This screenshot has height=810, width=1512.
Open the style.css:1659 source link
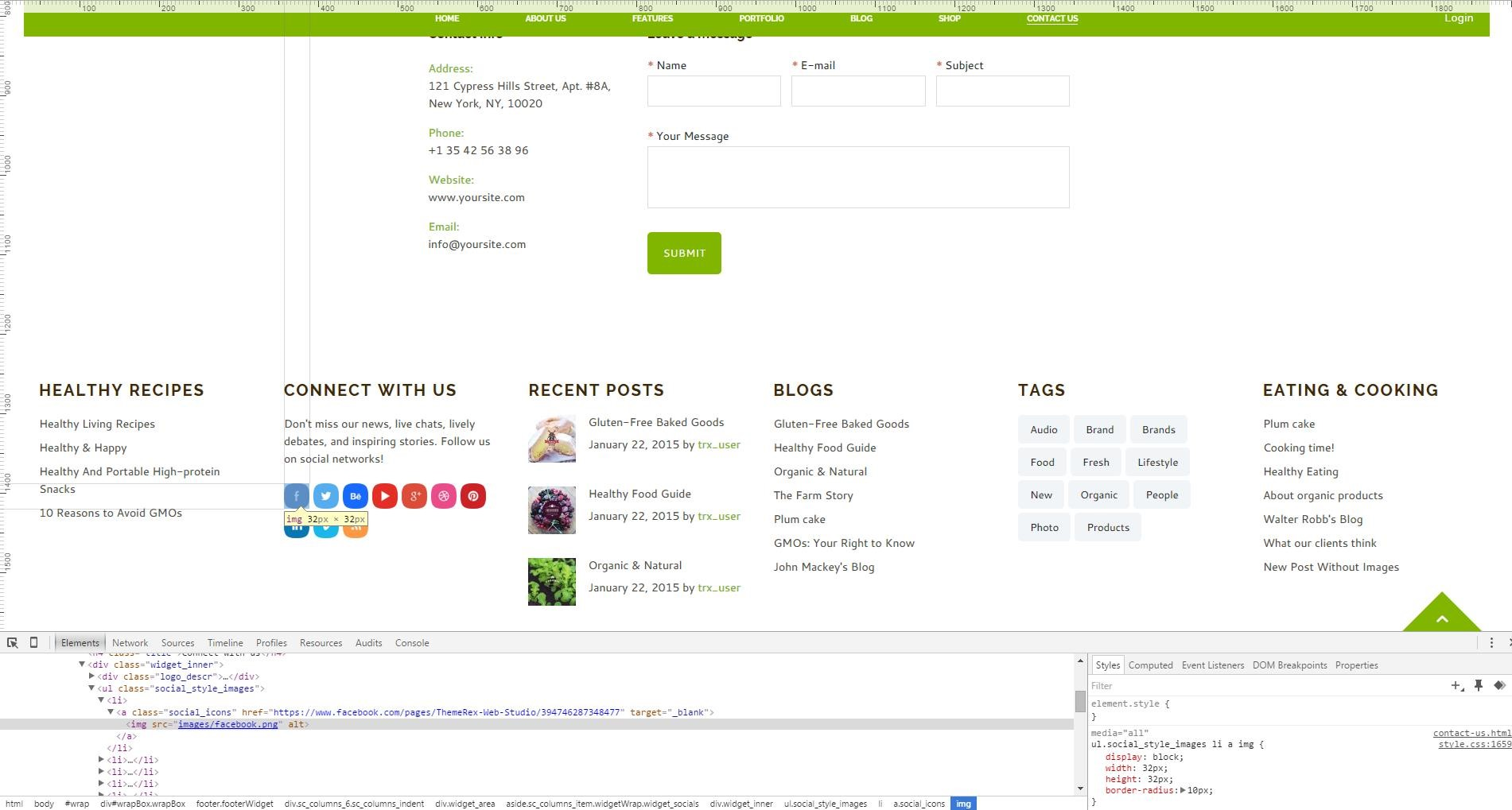[1474, 745]
